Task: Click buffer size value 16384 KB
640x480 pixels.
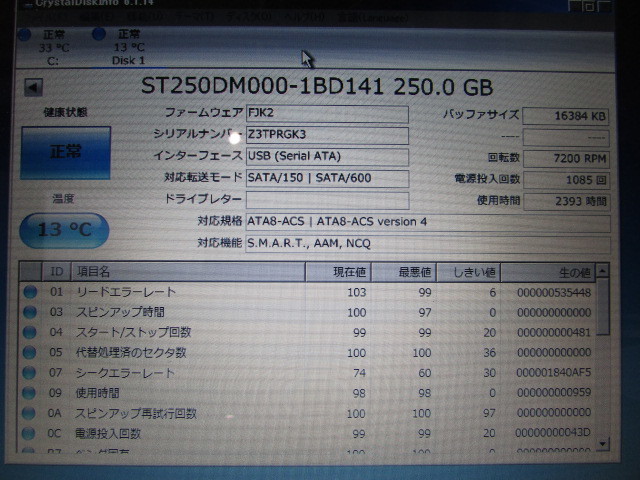Action: pos(566,116)
